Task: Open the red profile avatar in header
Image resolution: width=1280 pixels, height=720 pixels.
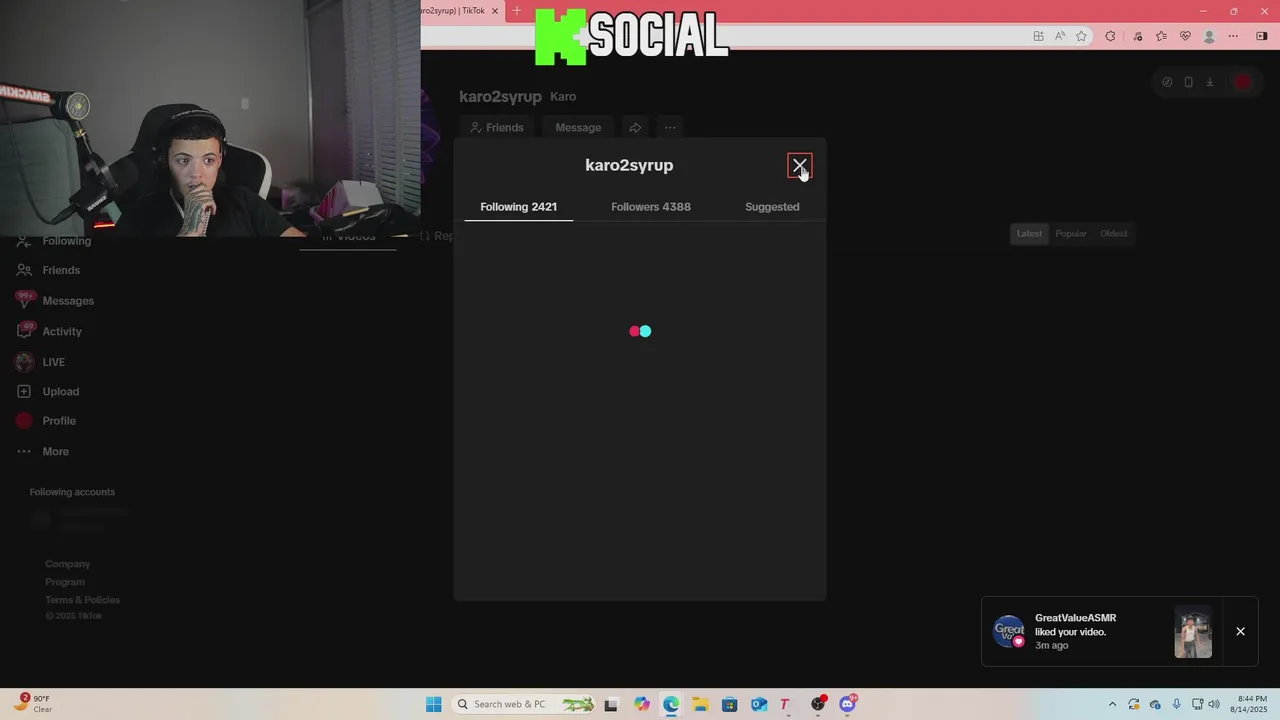Action: [x=1243, y=82]
